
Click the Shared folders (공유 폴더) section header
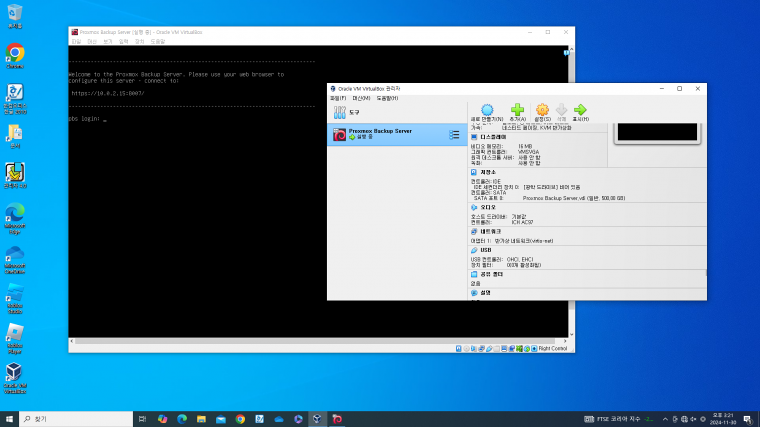(x=491, y=274)
